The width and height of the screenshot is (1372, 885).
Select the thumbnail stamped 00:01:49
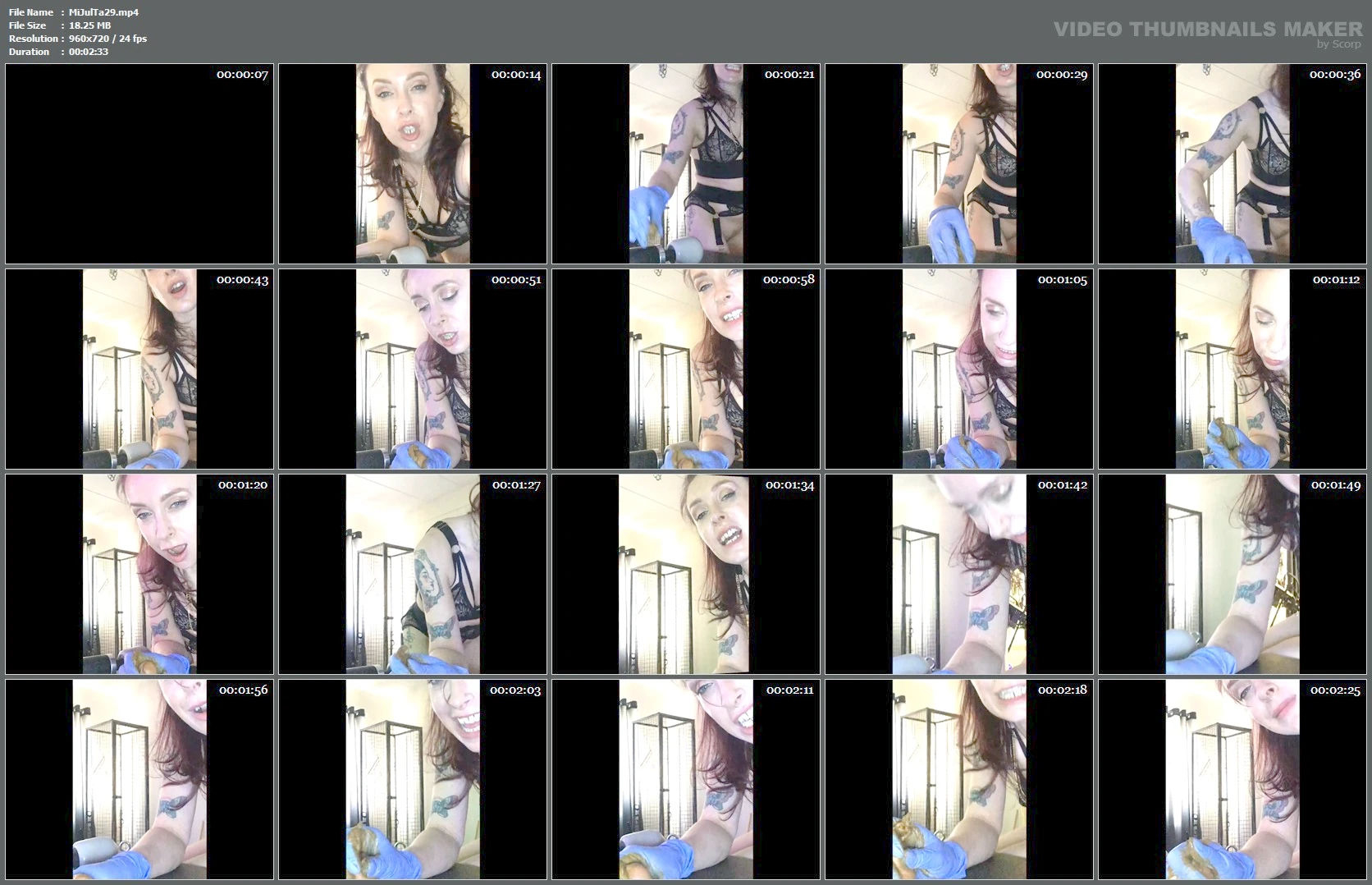1233,574
